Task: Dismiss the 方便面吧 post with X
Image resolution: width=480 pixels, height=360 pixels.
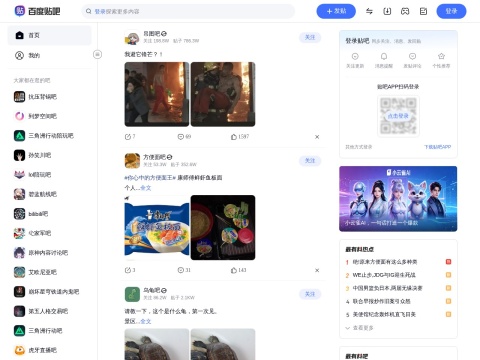Action: coord(317,270)
